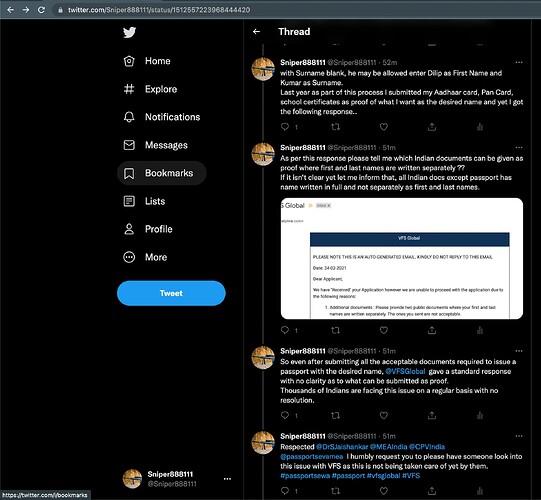
Task: Retweet the 'So even after submitting' tweet
Action: (335, 415)
